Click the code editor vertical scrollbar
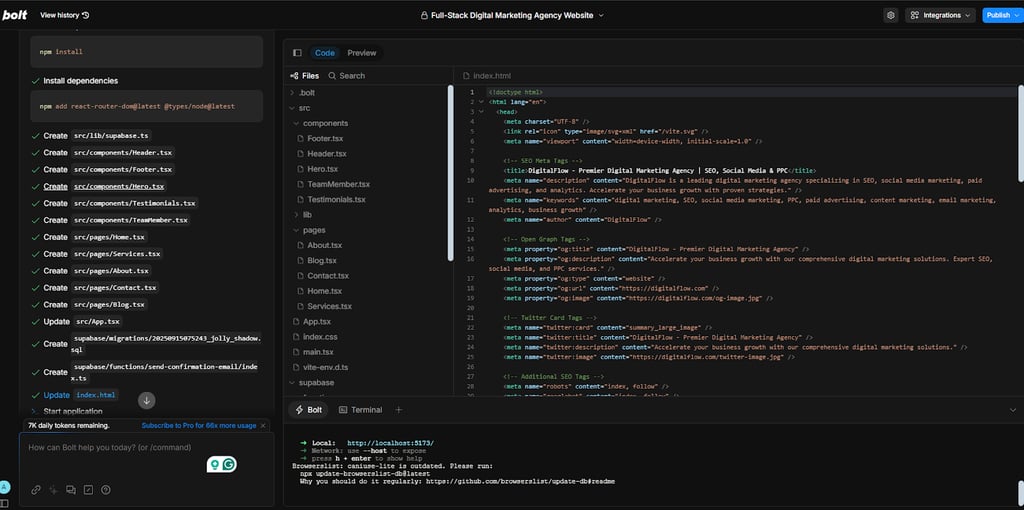 click(1020, 133)
